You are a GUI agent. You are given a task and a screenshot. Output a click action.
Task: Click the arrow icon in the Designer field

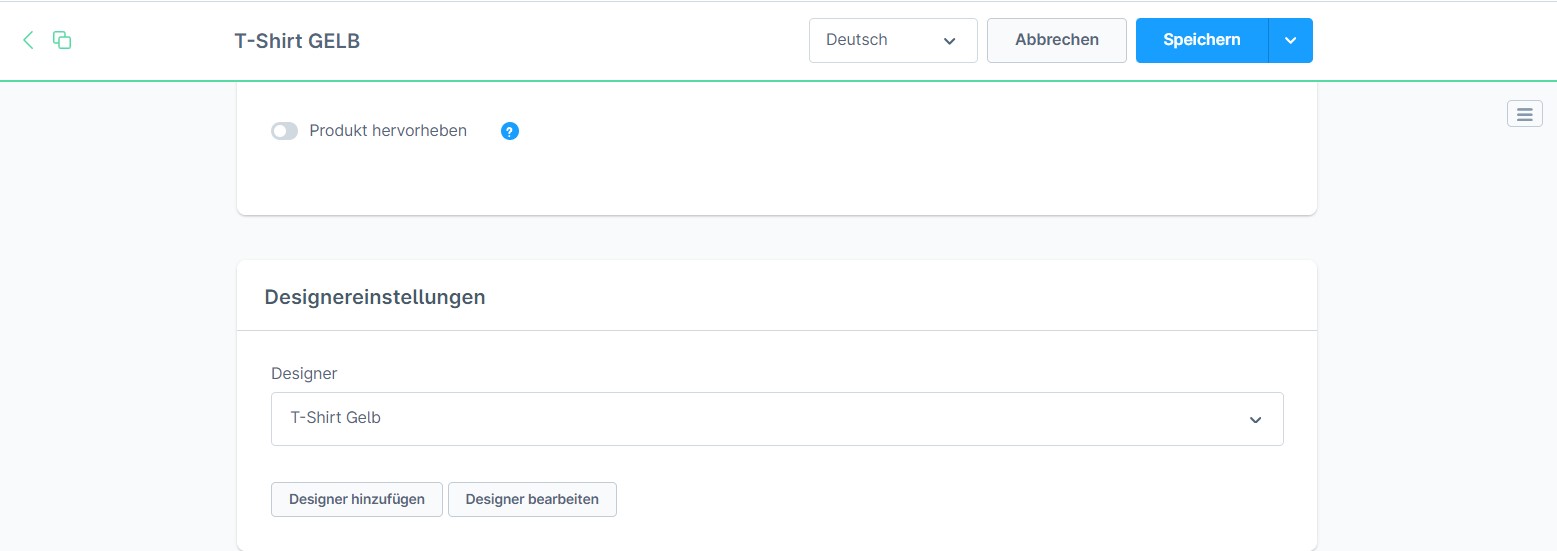coord(1255,419)
